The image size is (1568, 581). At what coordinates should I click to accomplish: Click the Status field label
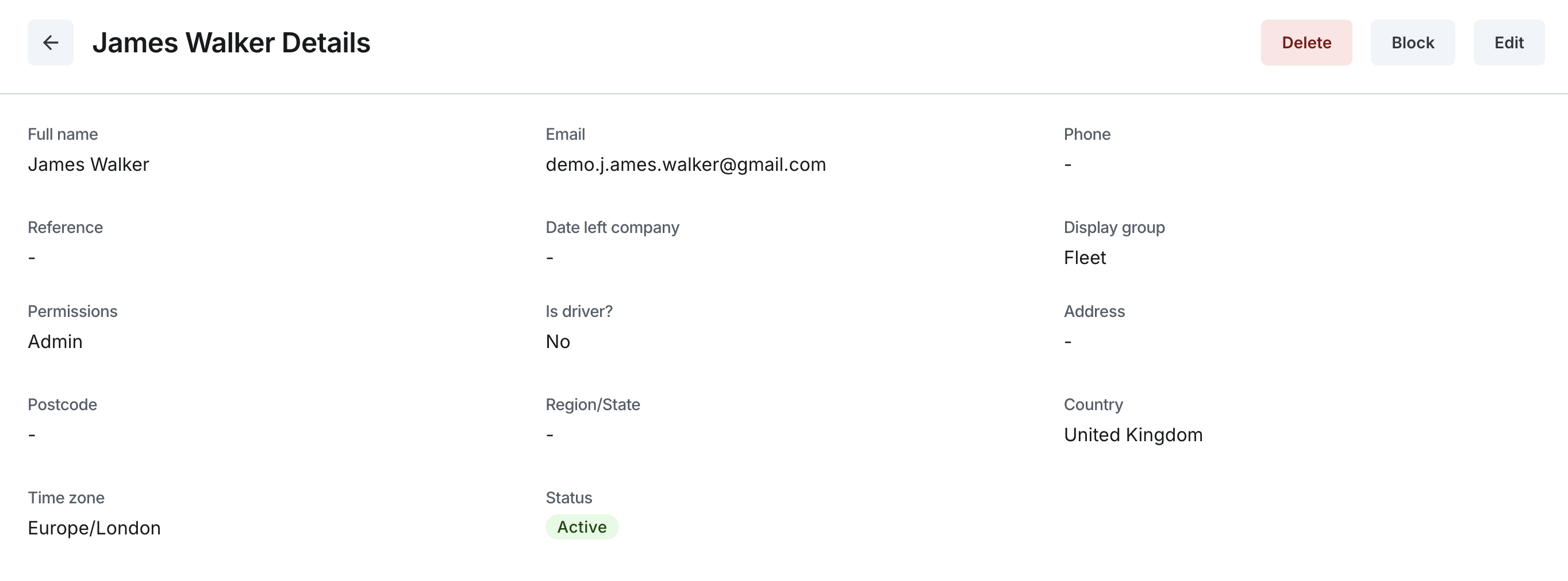pyautogui.click(x=568, y=498)
